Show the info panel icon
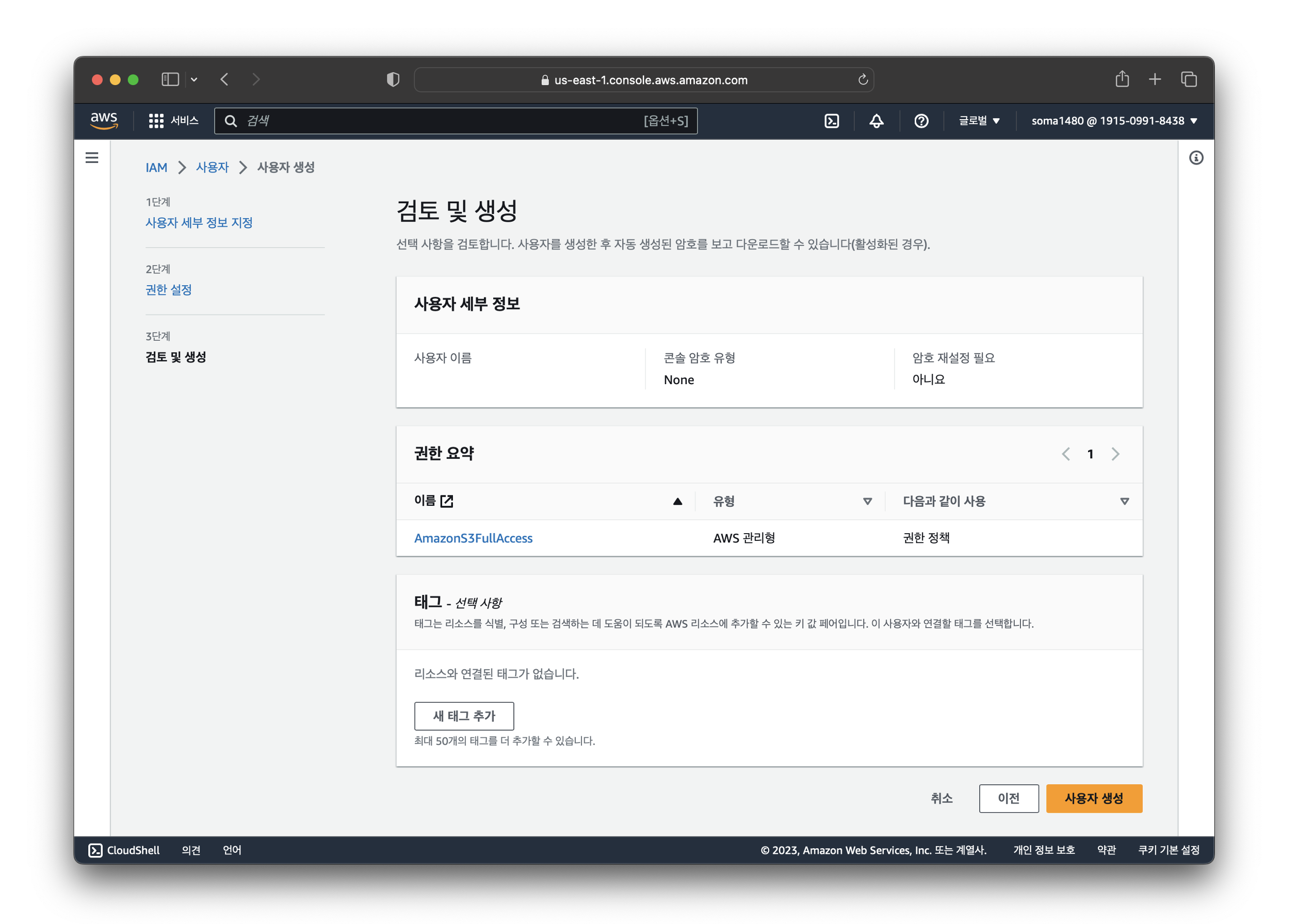The height and width of the screenshot is (924, 1298). [1195, 158]
